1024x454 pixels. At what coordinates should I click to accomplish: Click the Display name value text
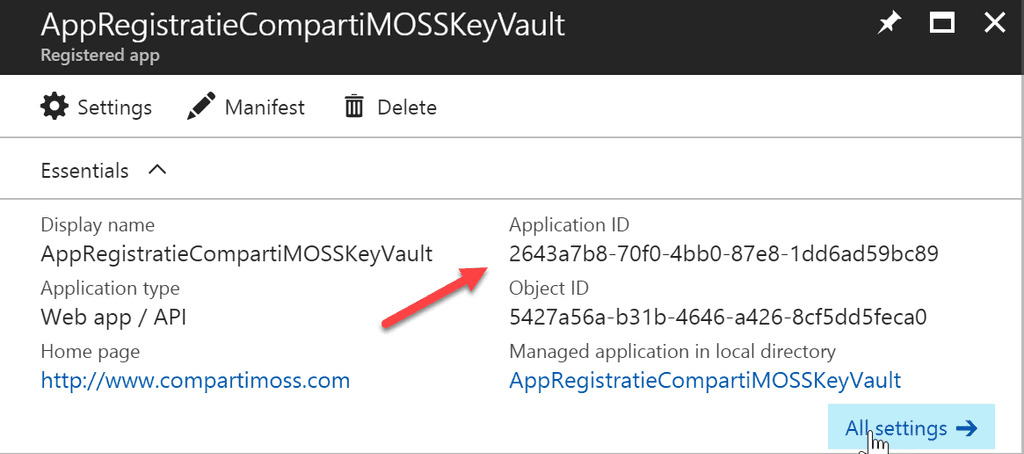(236, 253)
